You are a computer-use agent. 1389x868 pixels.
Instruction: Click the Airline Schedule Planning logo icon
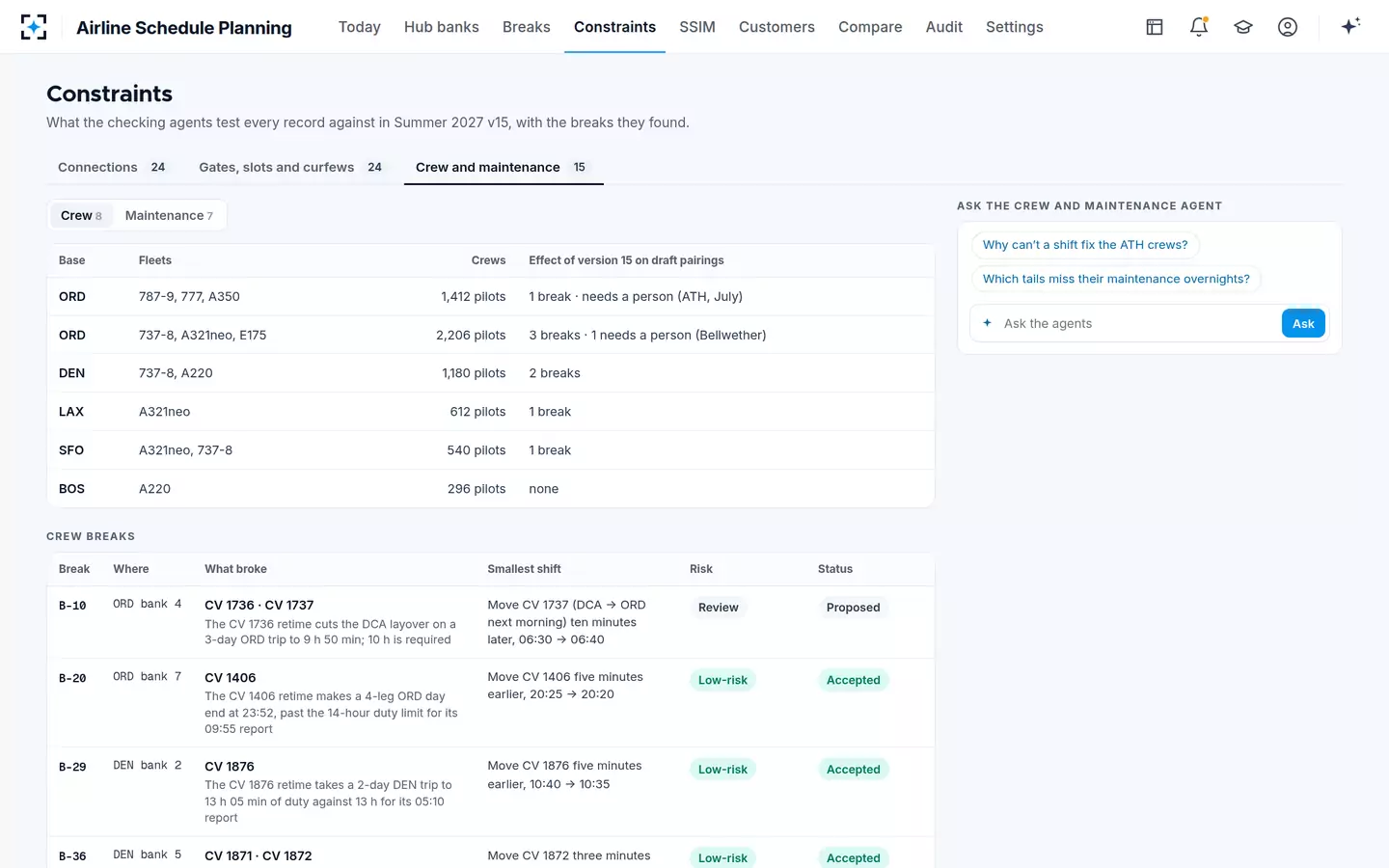pyautogui.click(x=34, y=27)
